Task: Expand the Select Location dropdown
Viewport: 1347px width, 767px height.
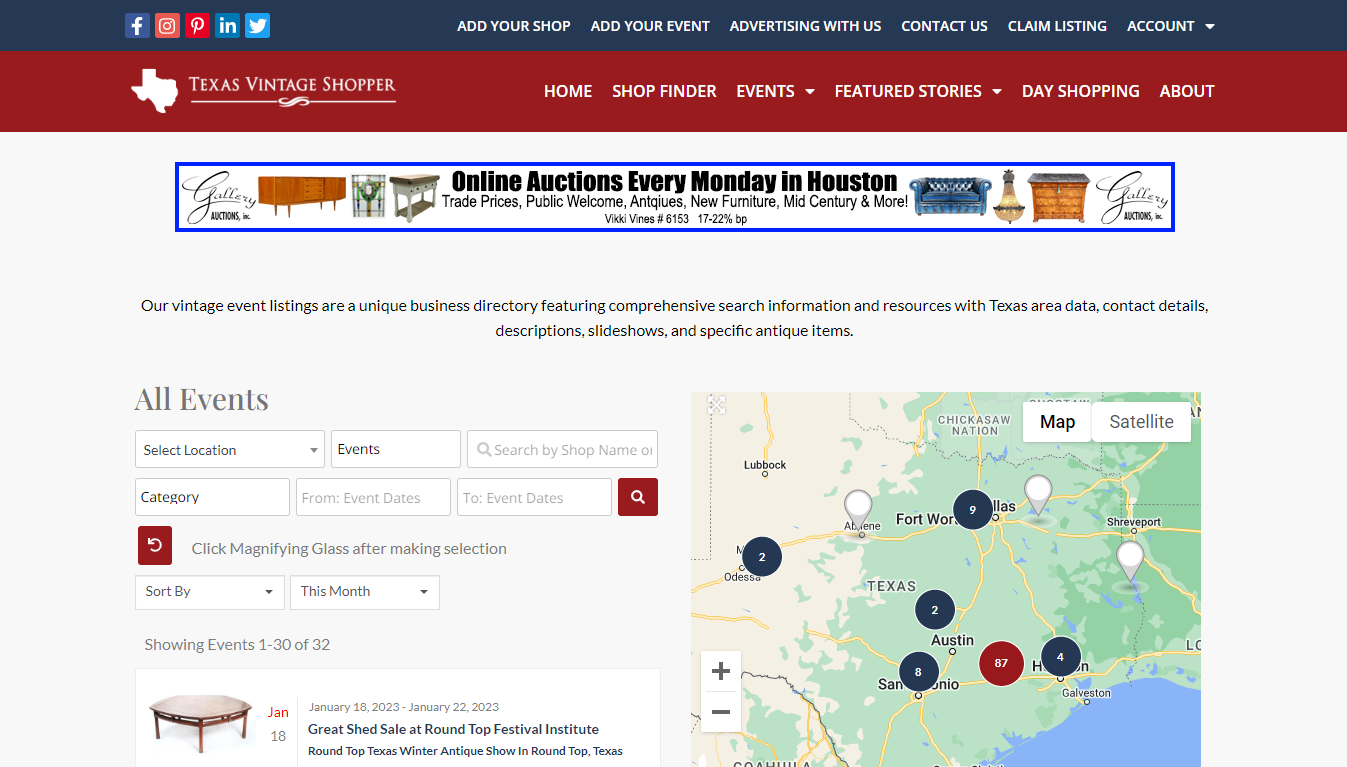Action: tap(229, 450)
